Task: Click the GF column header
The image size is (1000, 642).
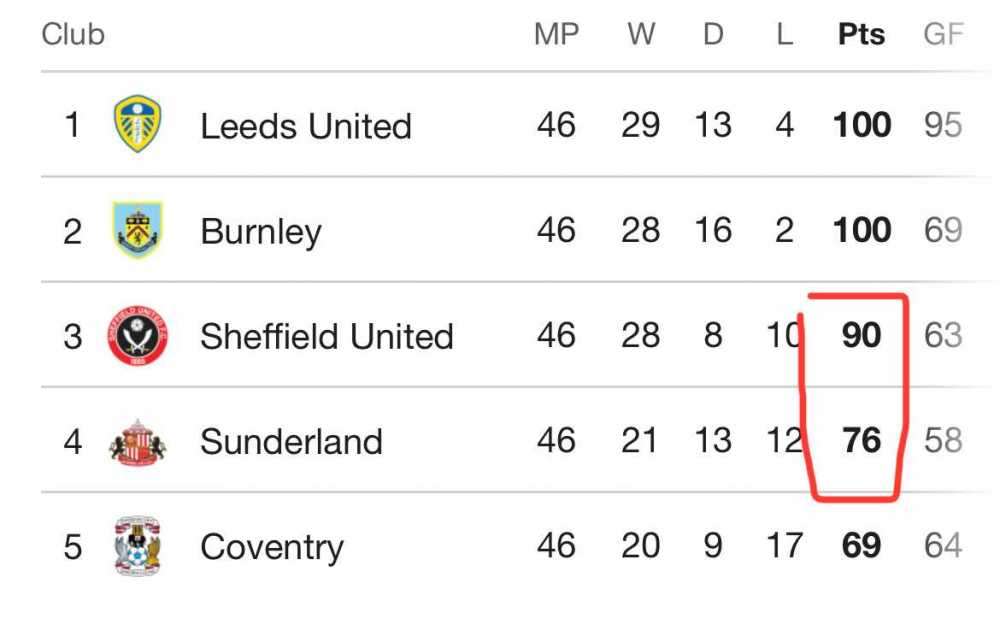Action: pos(943,34)
